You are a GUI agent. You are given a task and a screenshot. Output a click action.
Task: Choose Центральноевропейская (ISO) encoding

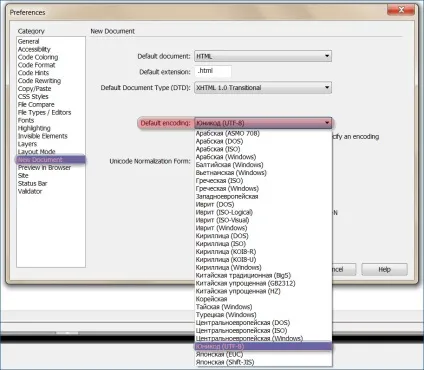pos(263,331)
